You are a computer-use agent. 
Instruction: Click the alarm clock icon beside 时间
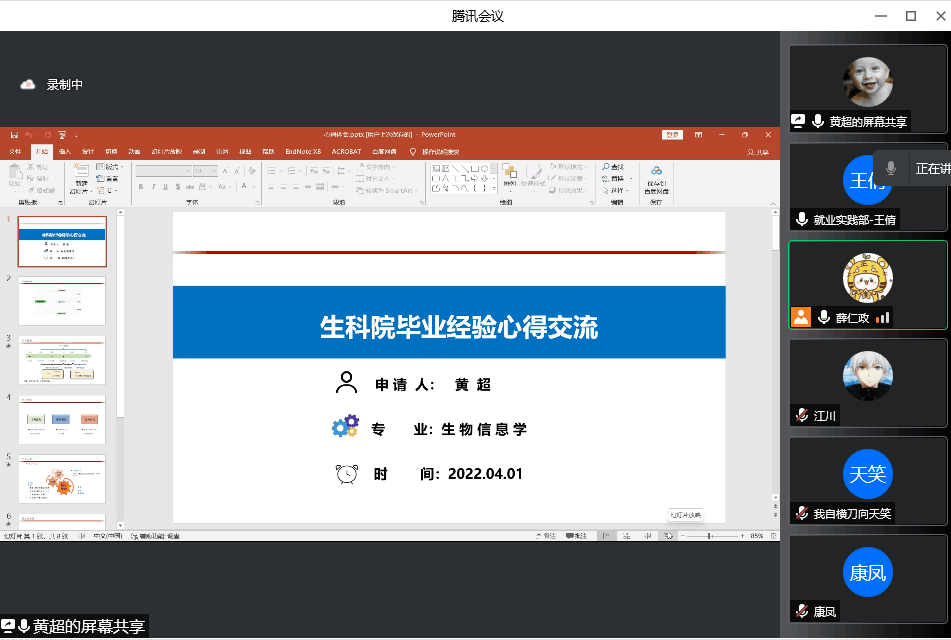click(x=346, y=474)
